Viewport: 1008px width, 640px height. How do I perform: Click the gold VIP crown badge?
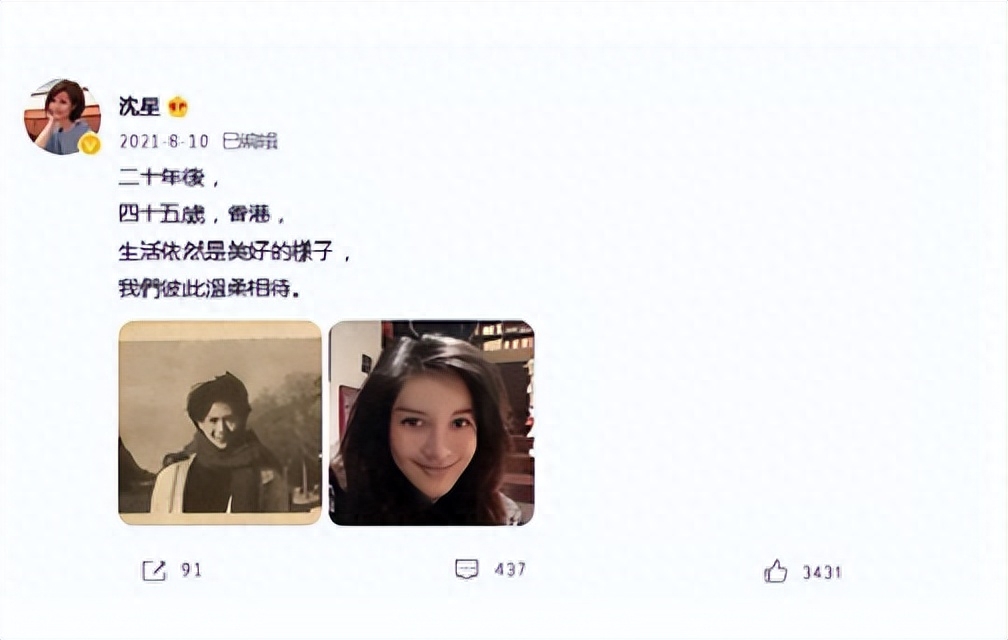pos(178,107)
